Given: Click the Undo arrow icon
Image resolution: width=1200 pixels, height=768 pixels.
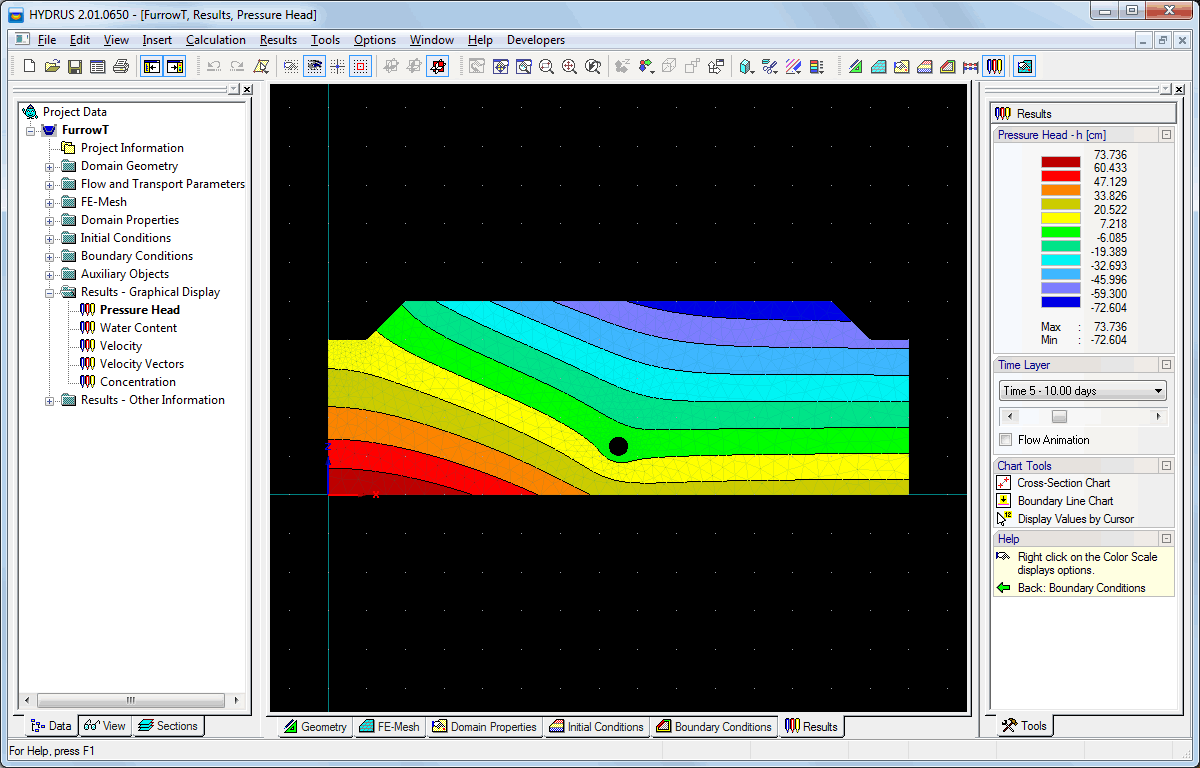Looking at the screenshot, I should 213,67.
